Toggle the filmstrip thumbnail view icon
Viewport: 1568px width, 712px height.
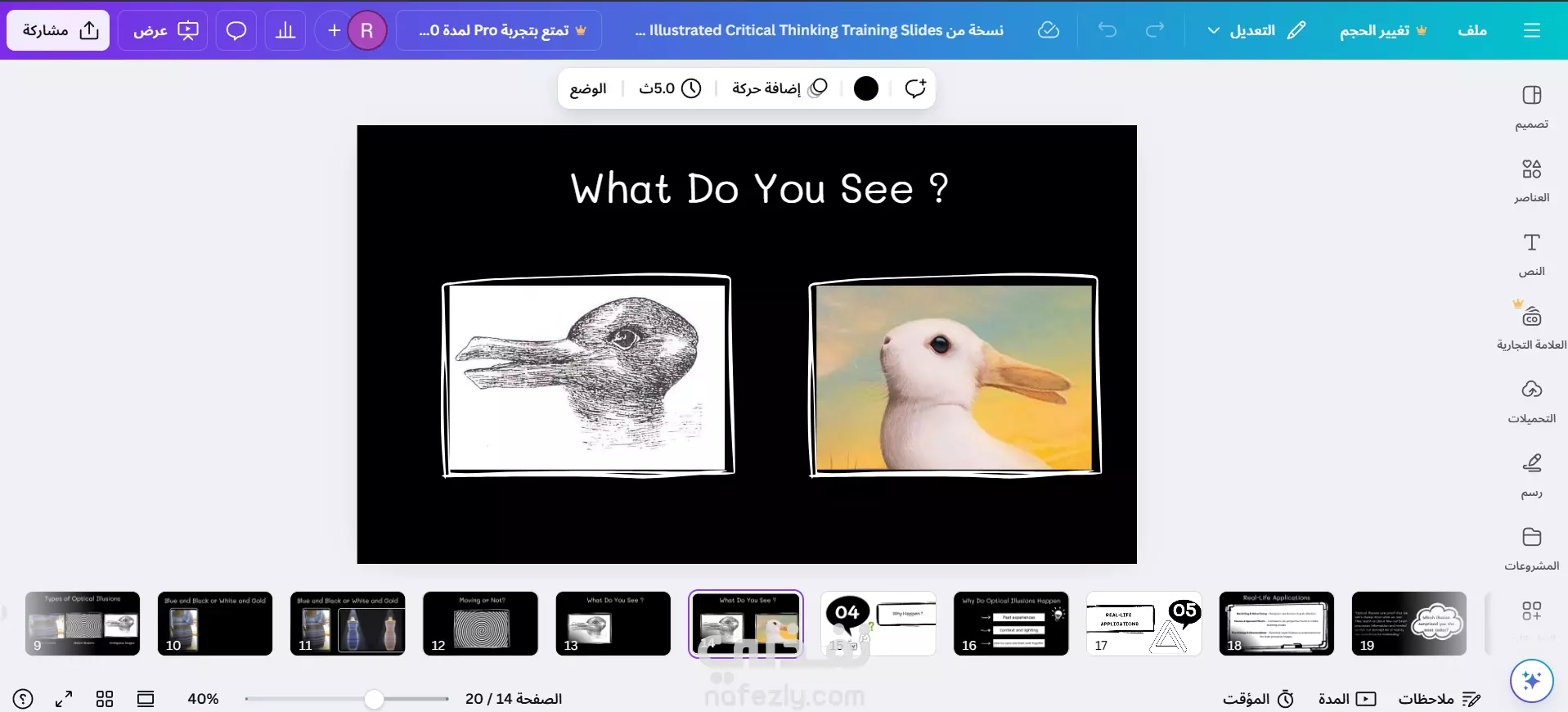click(146, 699)
